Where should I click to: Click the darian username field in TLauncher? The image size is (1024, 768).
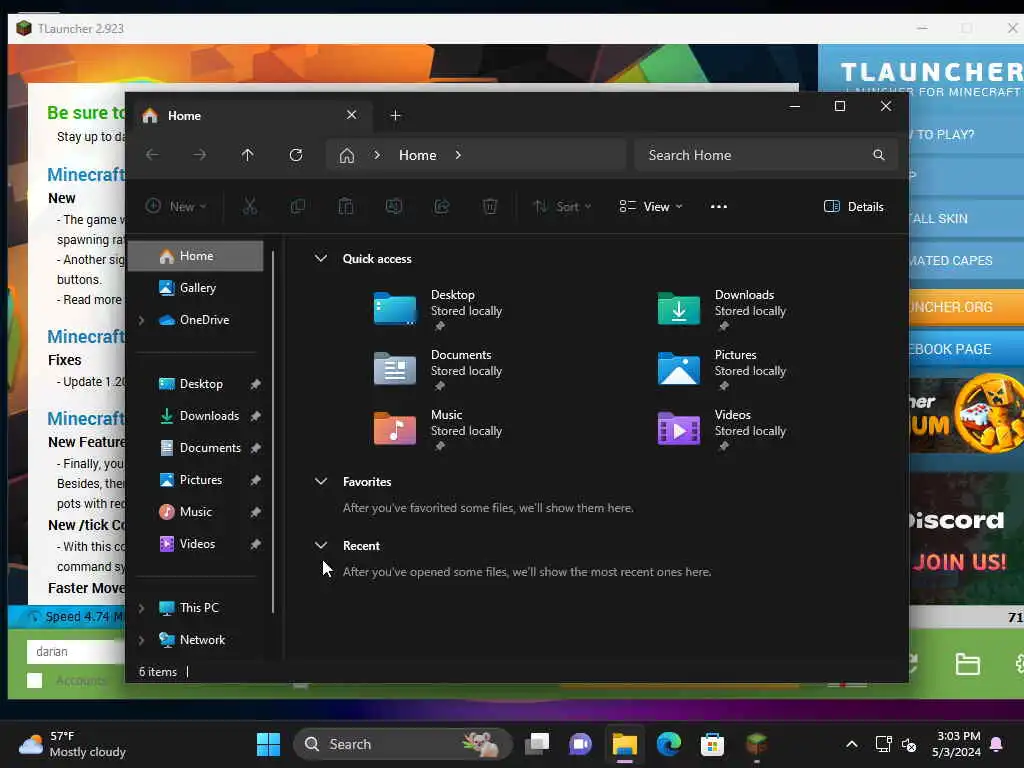click(x=75, y=651)
